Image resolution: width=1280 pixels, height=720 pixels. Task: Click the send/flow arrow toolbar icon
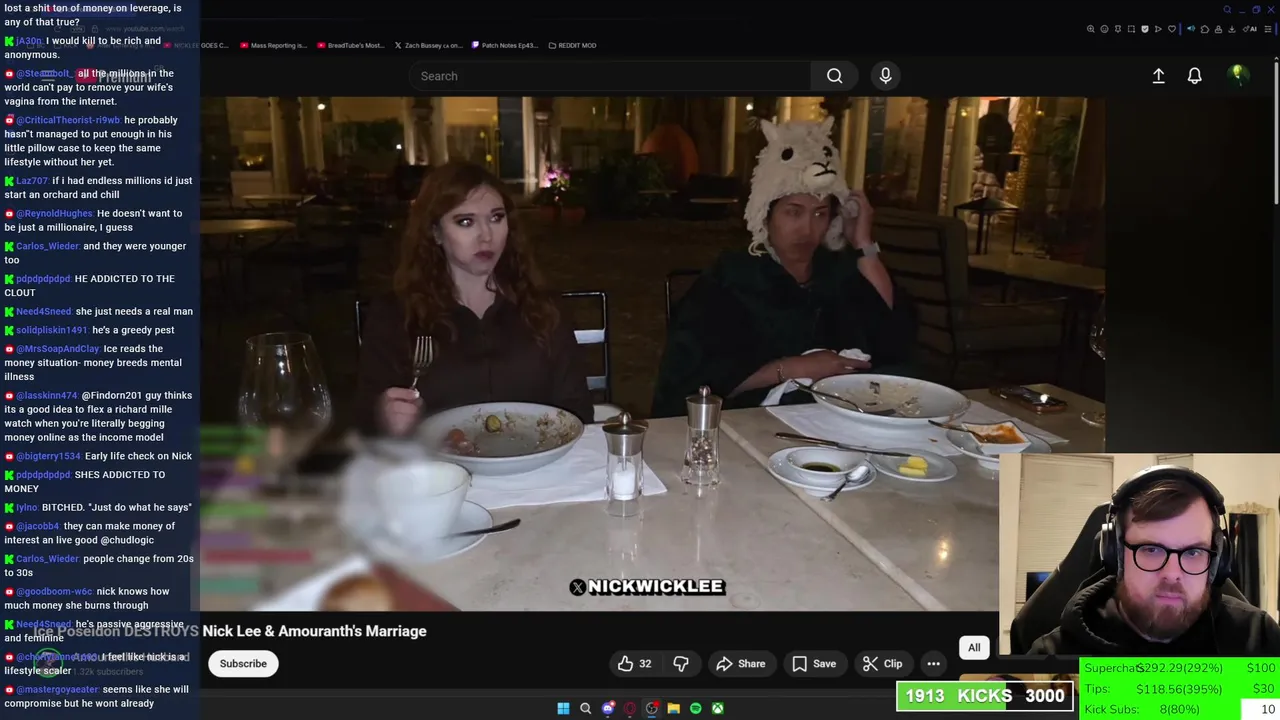[x=1158, y=29]
